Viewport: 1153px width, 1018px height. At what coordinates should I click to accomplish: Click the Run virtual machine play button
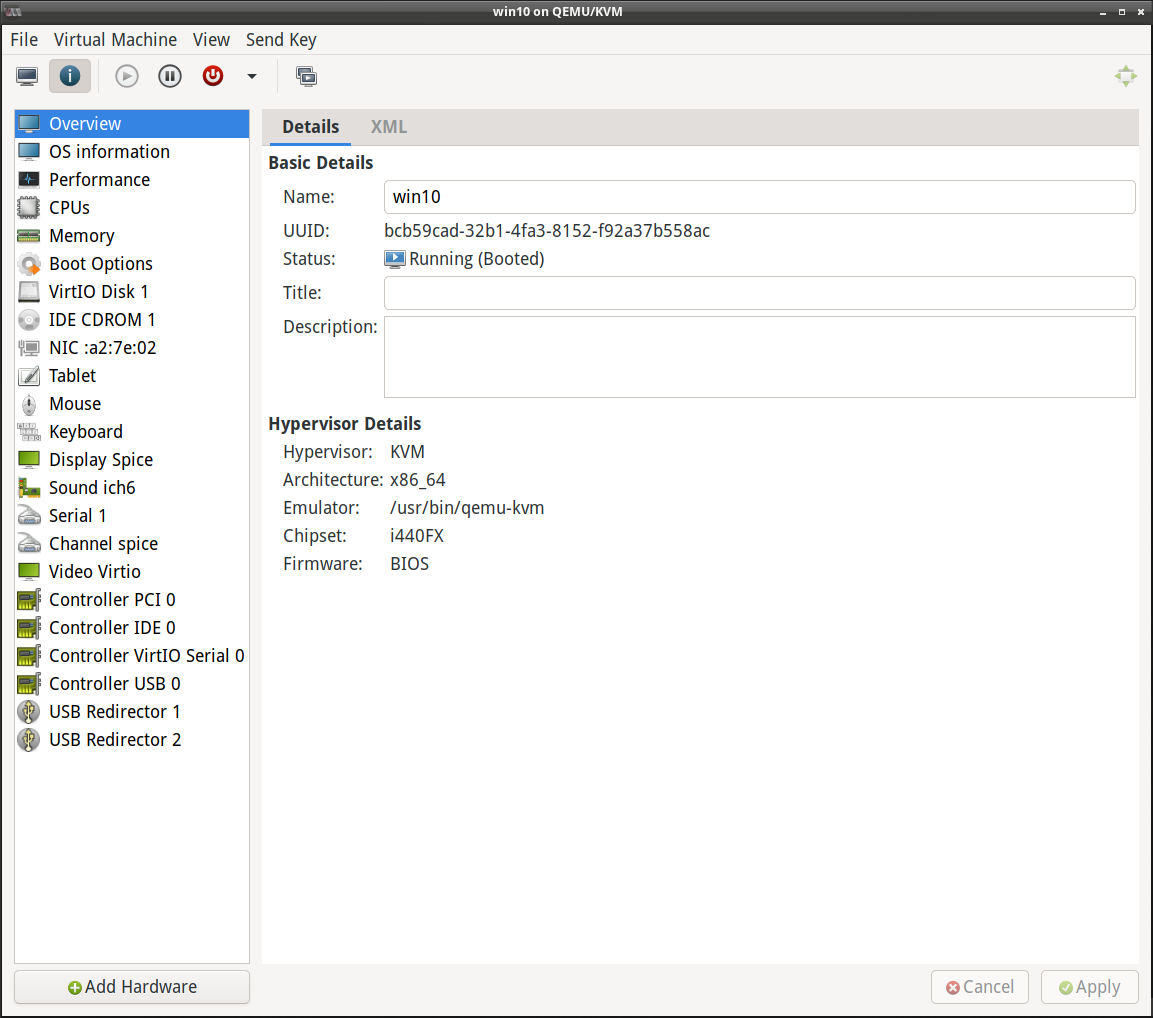(x=126, y=76)
